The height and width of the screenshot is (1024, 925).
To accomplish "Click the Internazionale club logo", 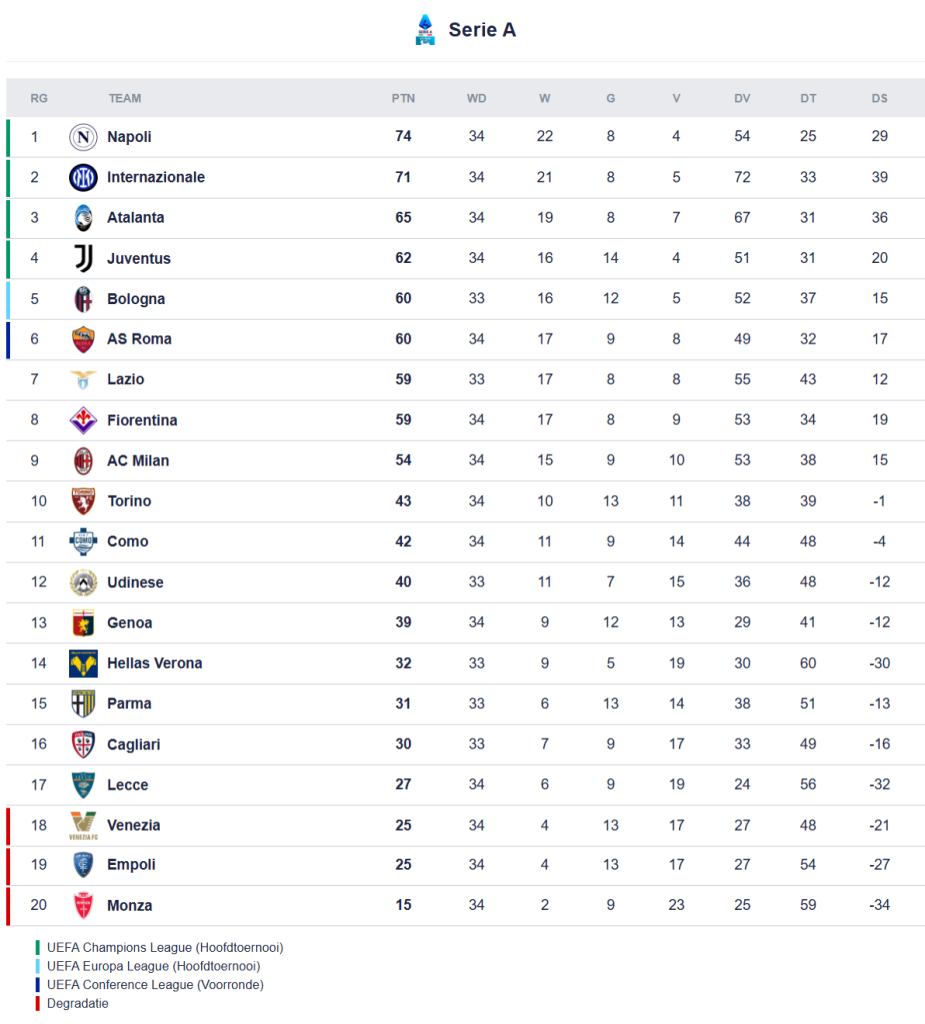I will tap(83, 178).
